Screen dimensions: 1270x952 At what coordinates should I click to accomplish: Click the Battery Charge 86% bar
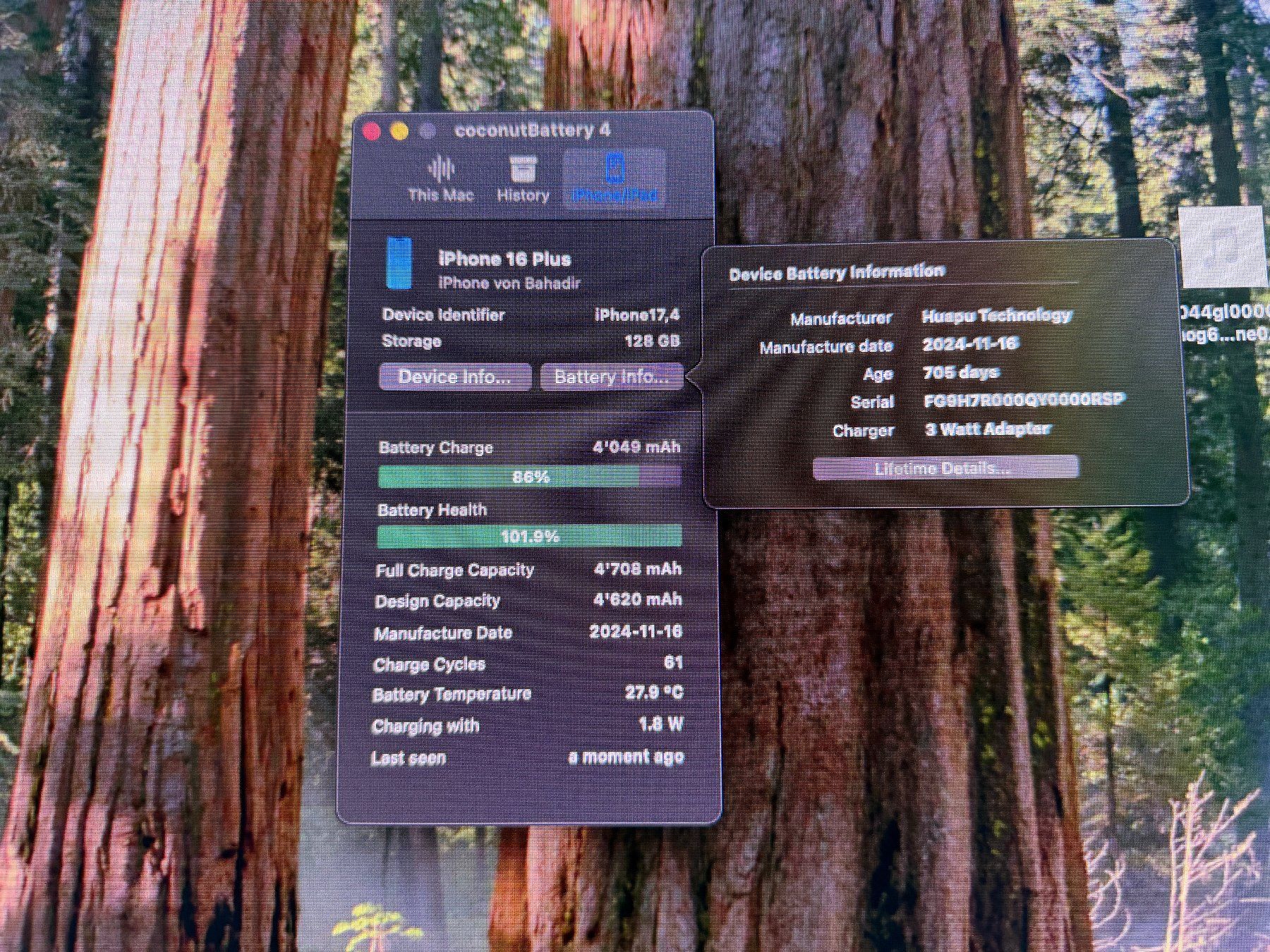coord(530,477)
